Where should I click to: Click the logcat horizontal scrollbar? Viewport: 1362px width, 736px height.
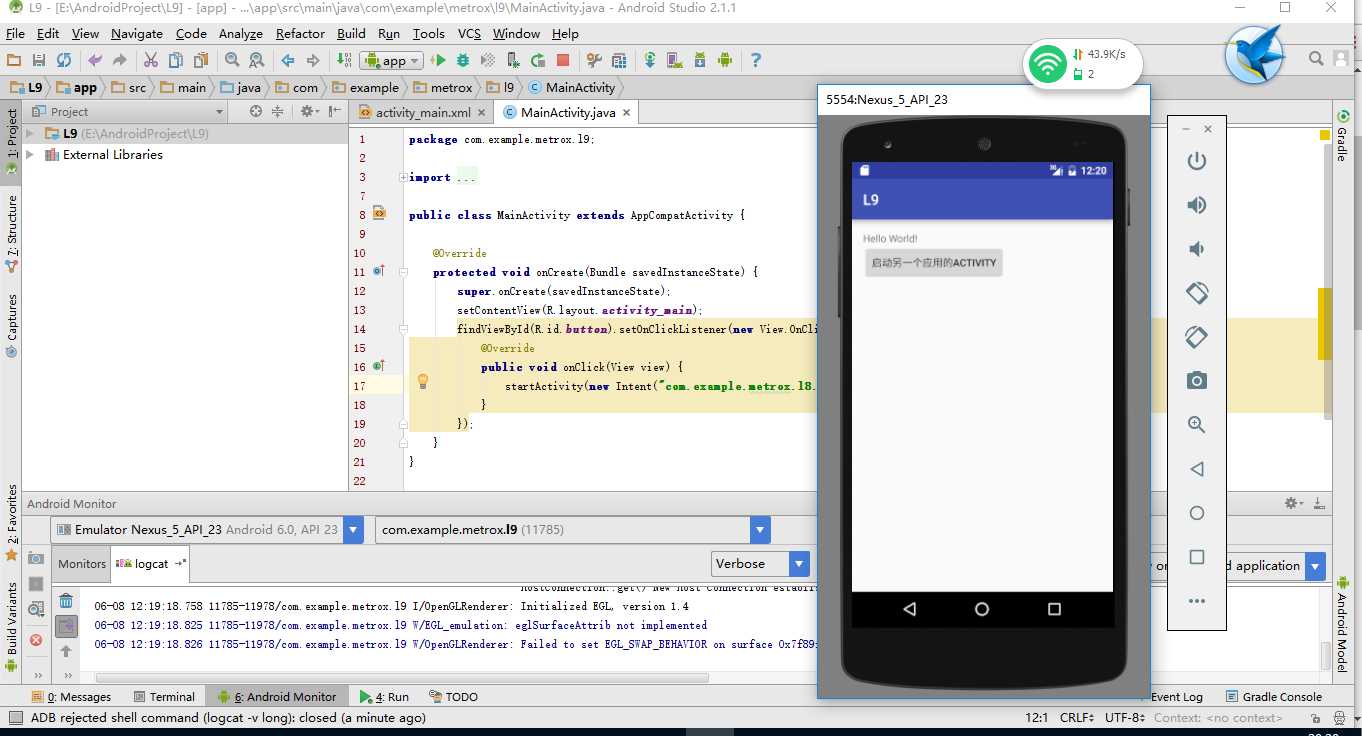tap(400, 678)
